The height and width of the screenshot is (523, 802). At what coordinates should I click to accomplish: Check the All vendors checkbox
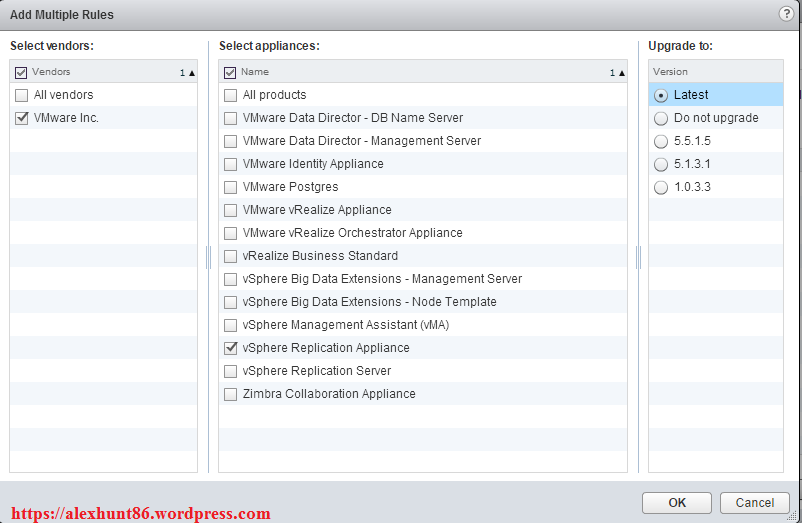point(21,95)
